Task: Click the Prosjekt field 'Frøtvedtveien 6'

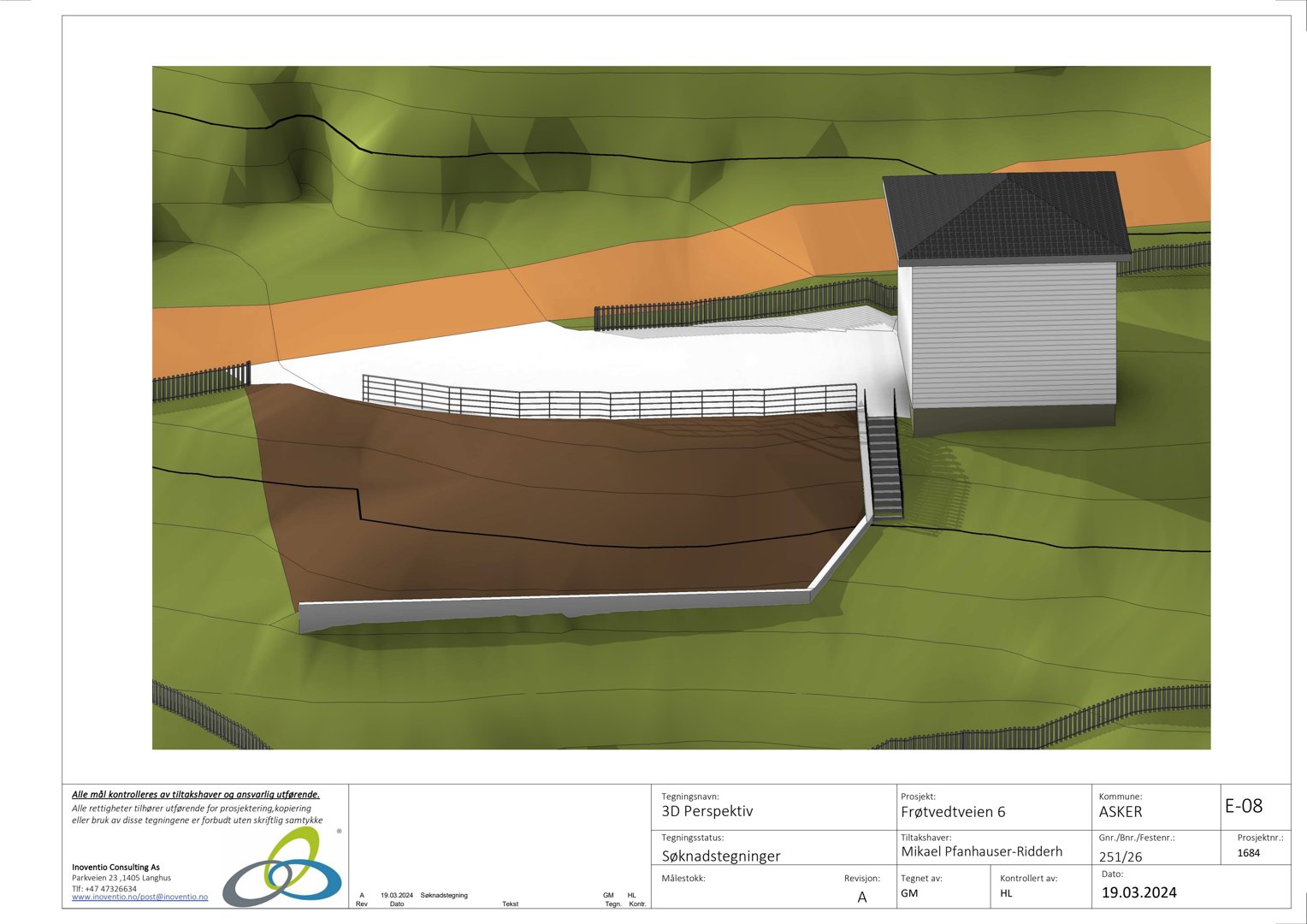Action: coord(954,811)
